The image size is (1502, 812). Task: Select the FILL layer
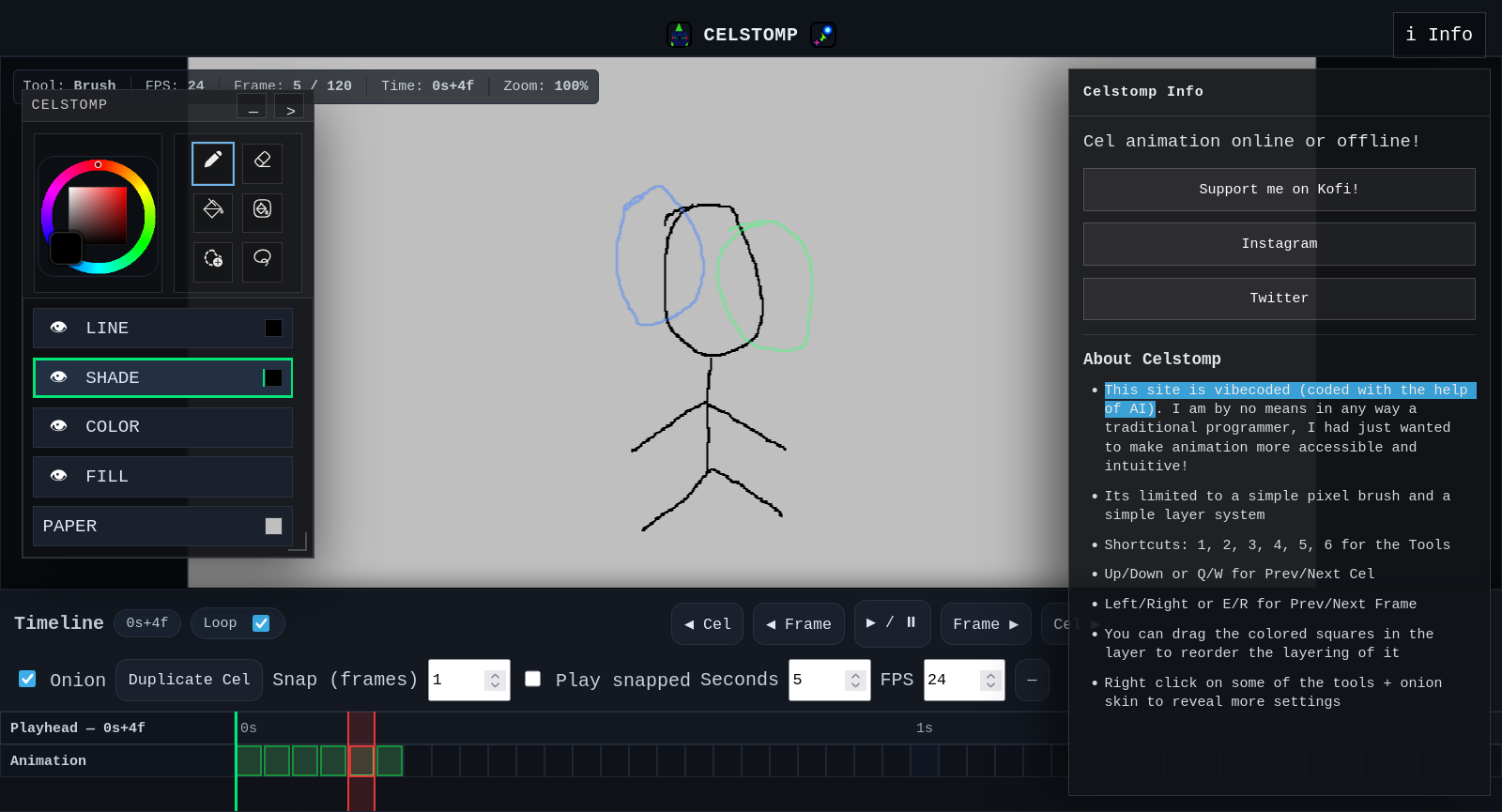click(x=162, y=477)
